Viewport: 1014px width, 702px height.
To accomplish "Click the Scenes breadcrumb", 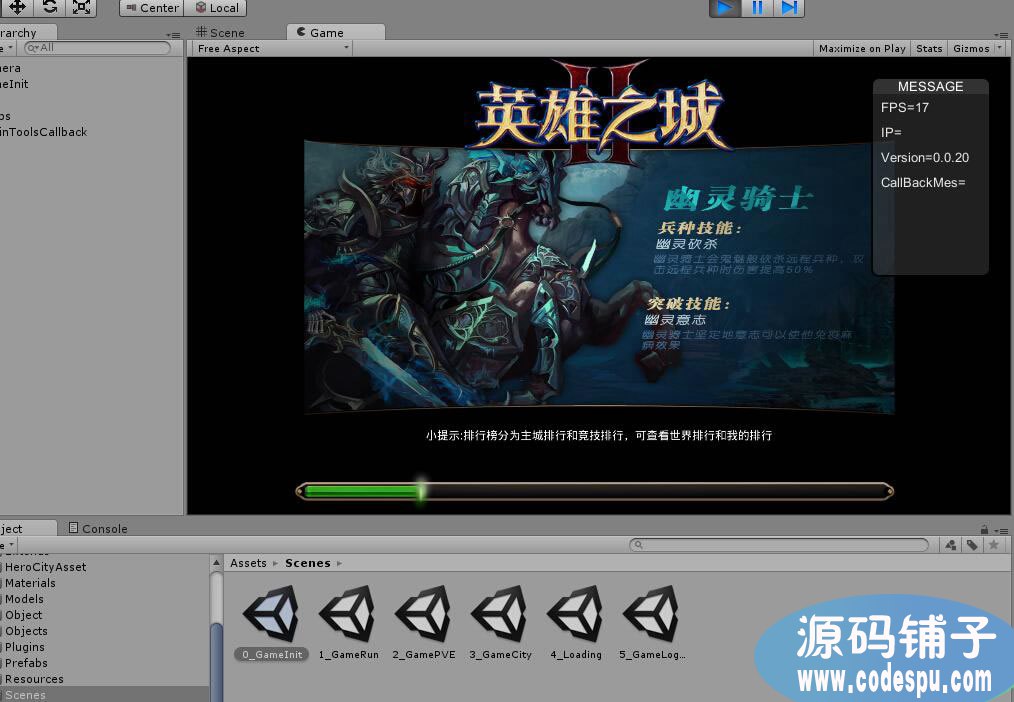I will coord(308,563).
